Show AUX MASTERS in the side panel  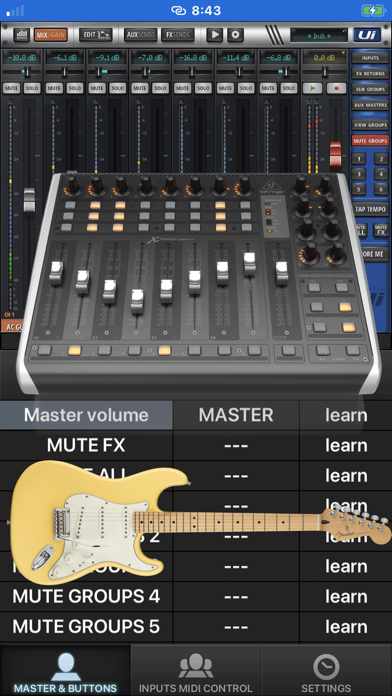point(370,105)
